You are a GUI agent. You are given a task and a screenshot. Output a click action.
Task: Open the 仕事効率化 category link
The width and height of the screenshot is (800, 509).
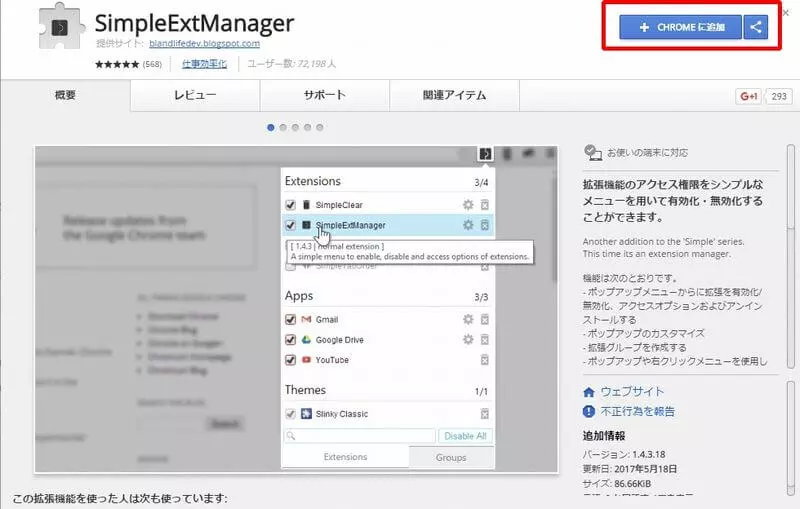(x=204, y=64)
